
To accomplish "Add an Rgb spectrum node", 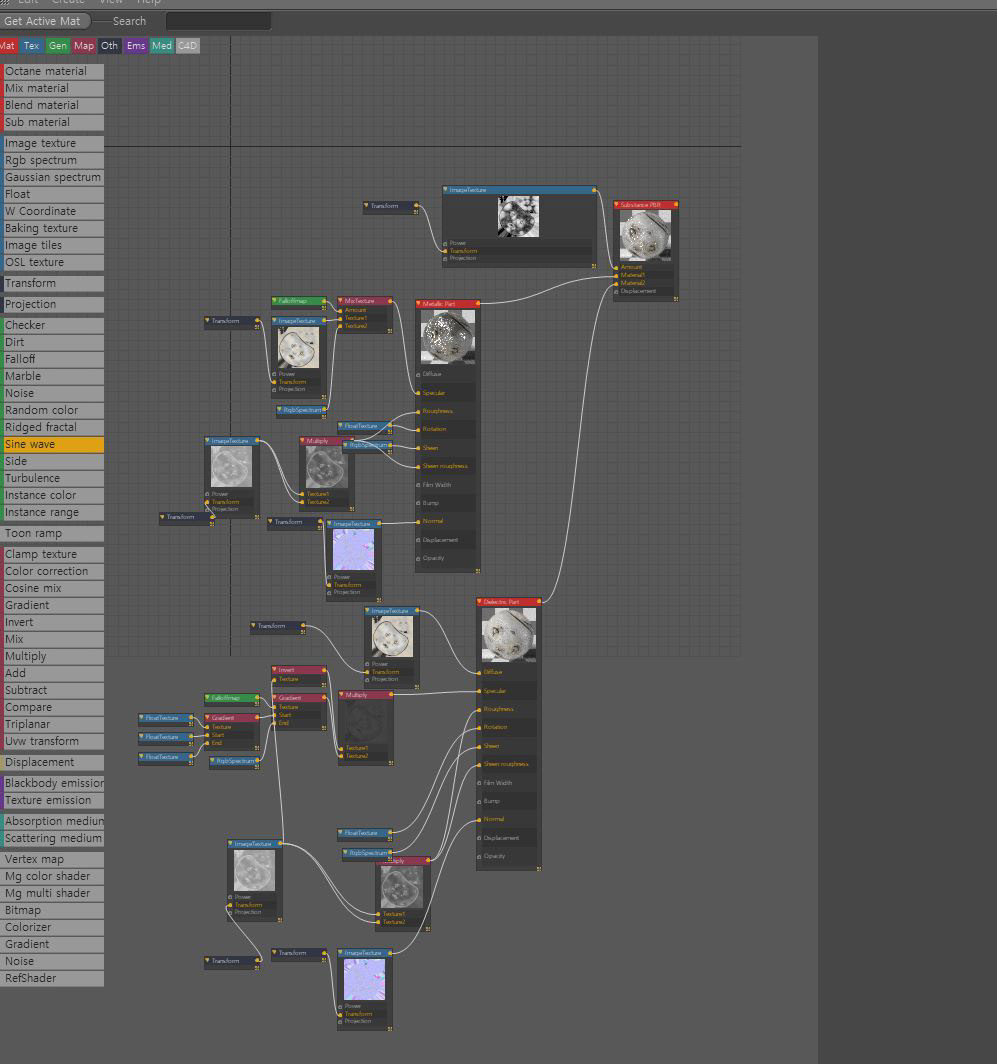I will pyautogui.click(x=52, y=160).
